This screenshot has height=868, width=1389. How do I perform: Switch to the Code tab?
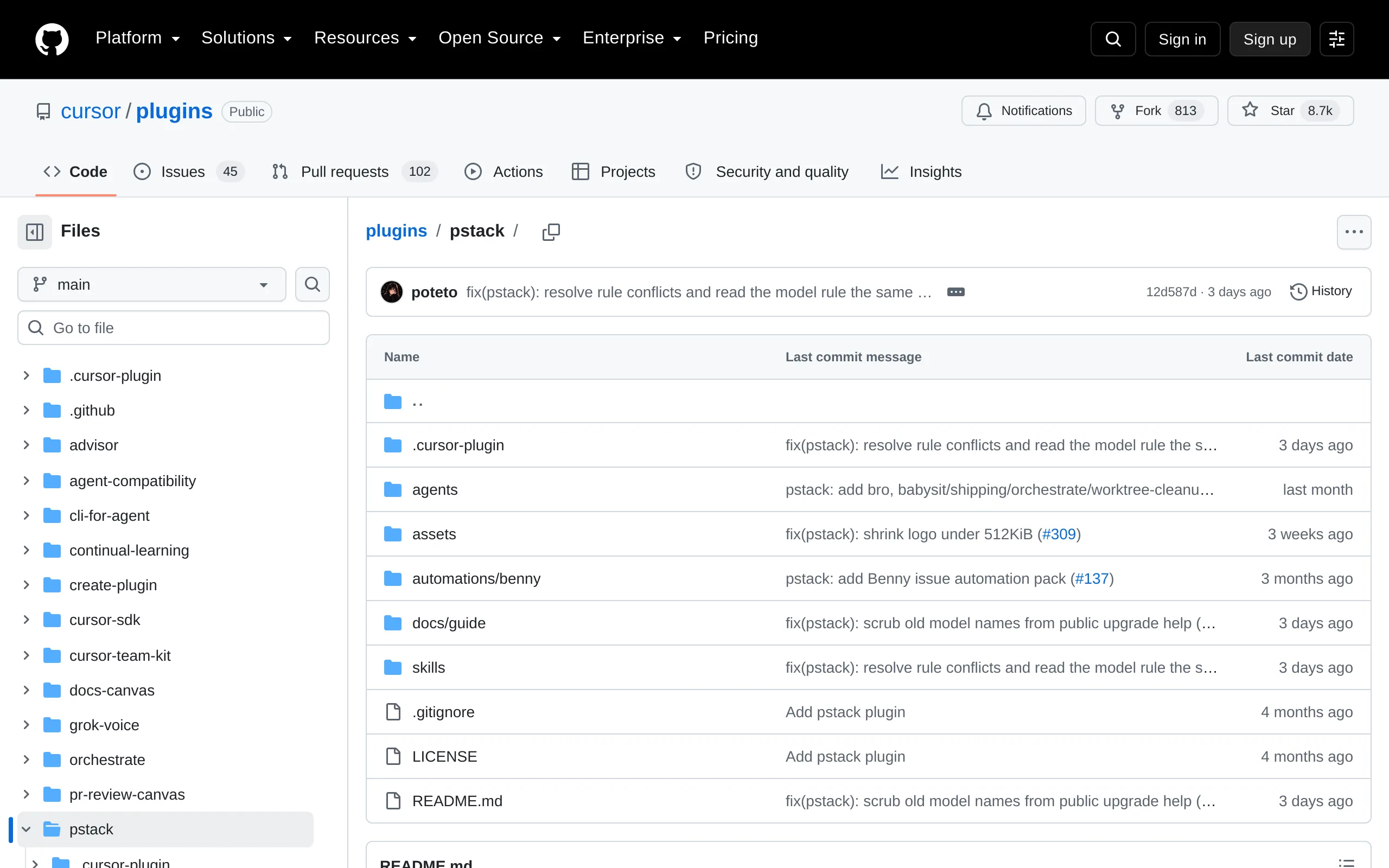pos(76,171)
